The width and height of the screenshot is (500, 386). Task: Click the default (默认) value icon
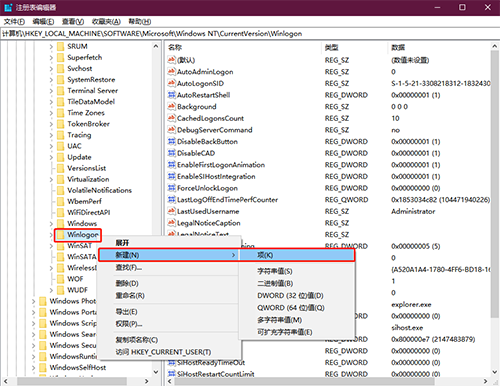pyautogui.click(x=171, y=60)
